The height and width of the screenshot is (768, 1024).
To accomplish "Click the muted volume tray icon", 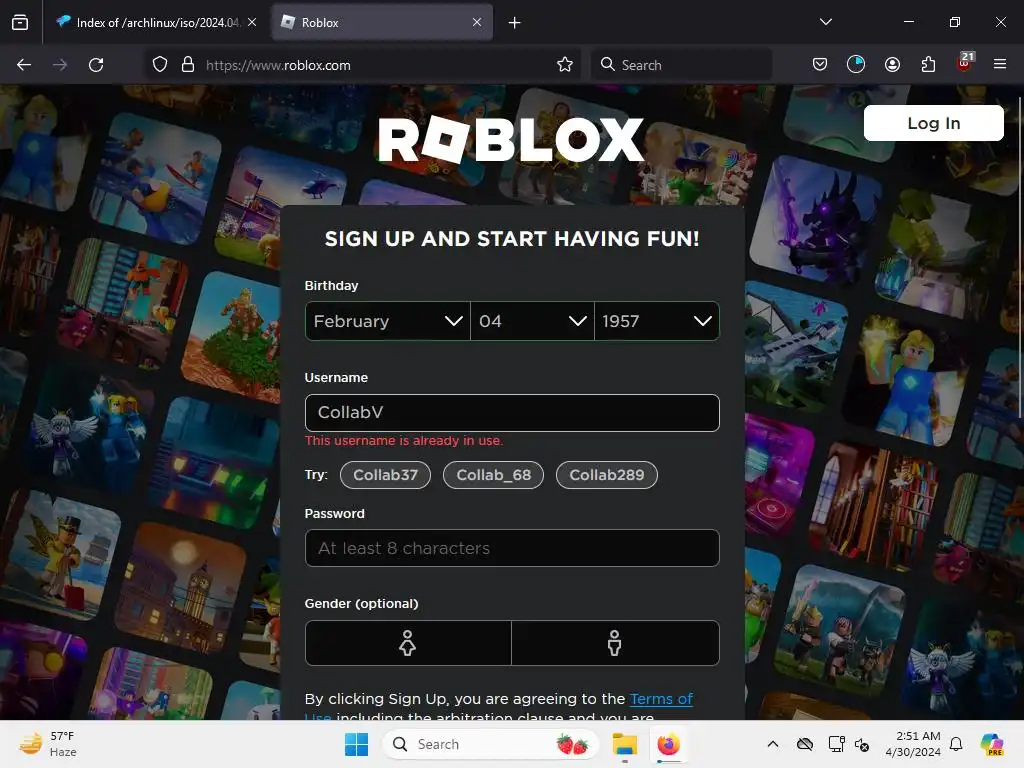I will (x=862, y=744).
